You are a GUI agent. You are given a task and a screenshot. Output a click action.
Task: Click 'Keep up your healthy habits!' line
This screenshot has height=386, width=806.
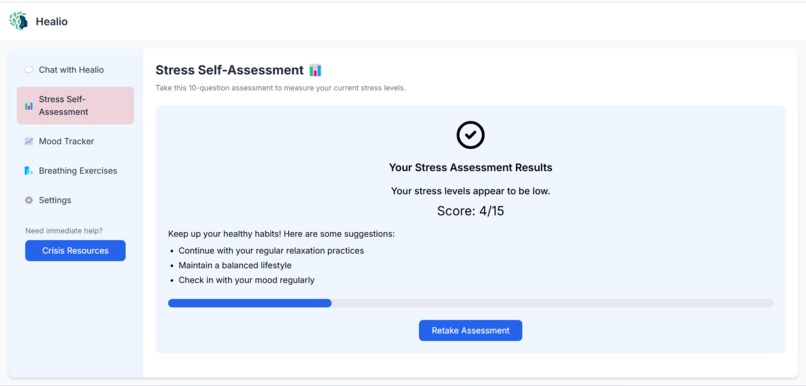click(x=281, y=234)
